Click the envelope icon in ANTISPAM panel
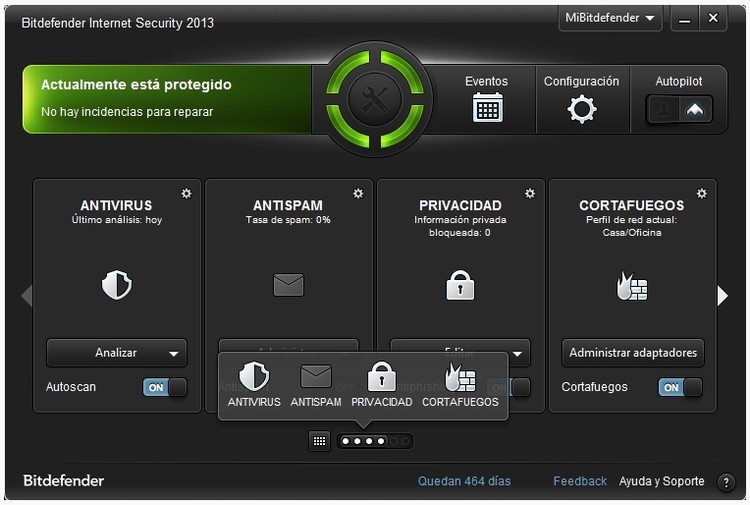The width and height of the screenshot is (750, 505). pyautogui.click(x=288, y=285)
